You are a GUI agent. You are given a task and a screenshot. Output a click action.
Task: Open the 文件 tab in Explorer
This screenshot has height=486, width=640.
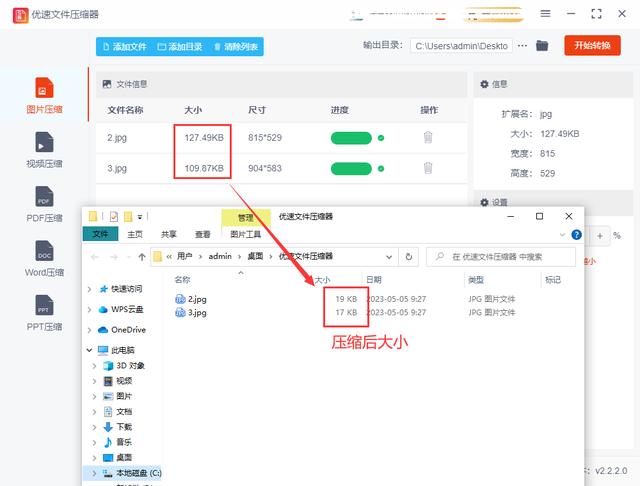100,234
